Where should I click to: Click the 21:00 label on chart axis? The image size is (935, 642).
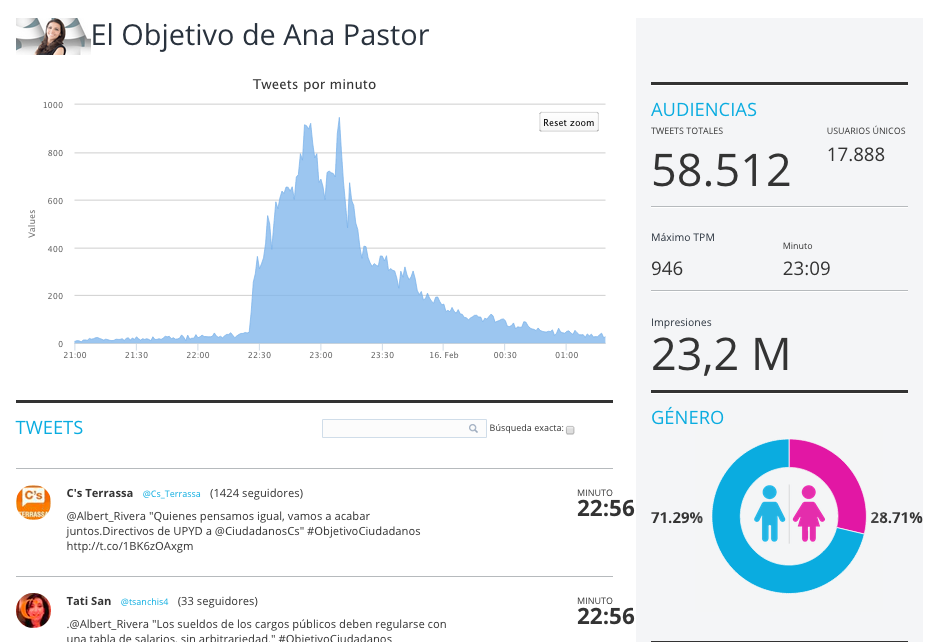click(75, 355)
